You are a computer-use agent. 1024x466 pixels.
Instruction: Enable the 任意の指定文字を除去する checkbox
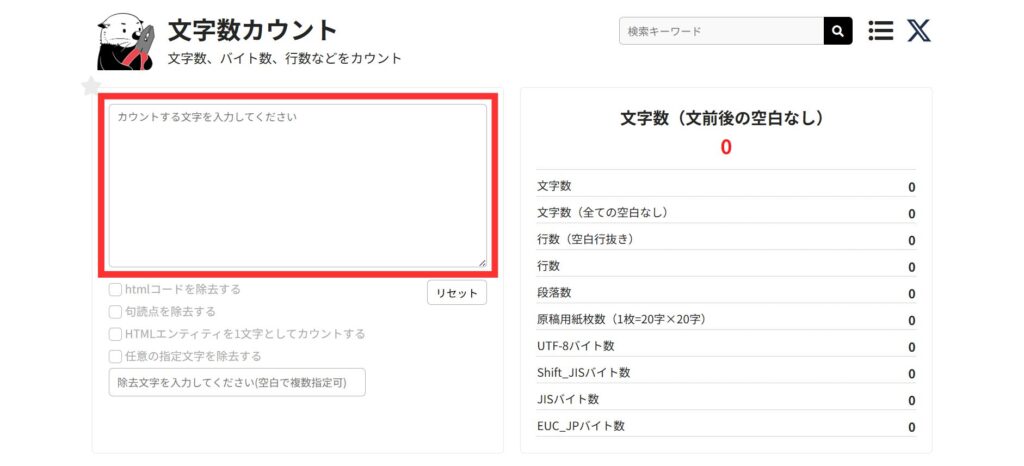[115, 356]
